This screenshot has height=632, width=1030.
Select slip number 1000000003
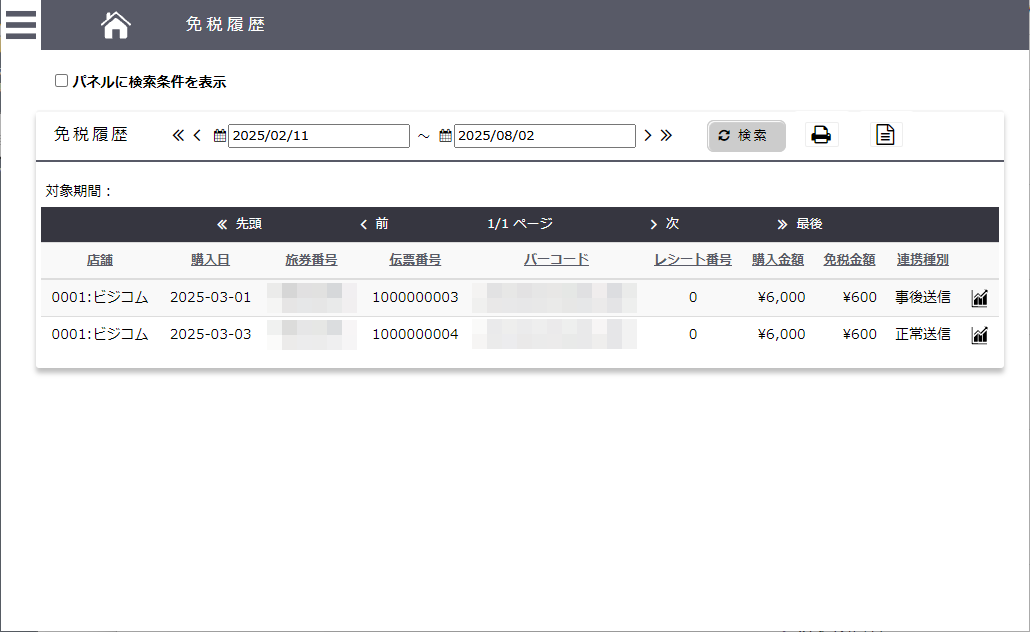click(415, 298)
